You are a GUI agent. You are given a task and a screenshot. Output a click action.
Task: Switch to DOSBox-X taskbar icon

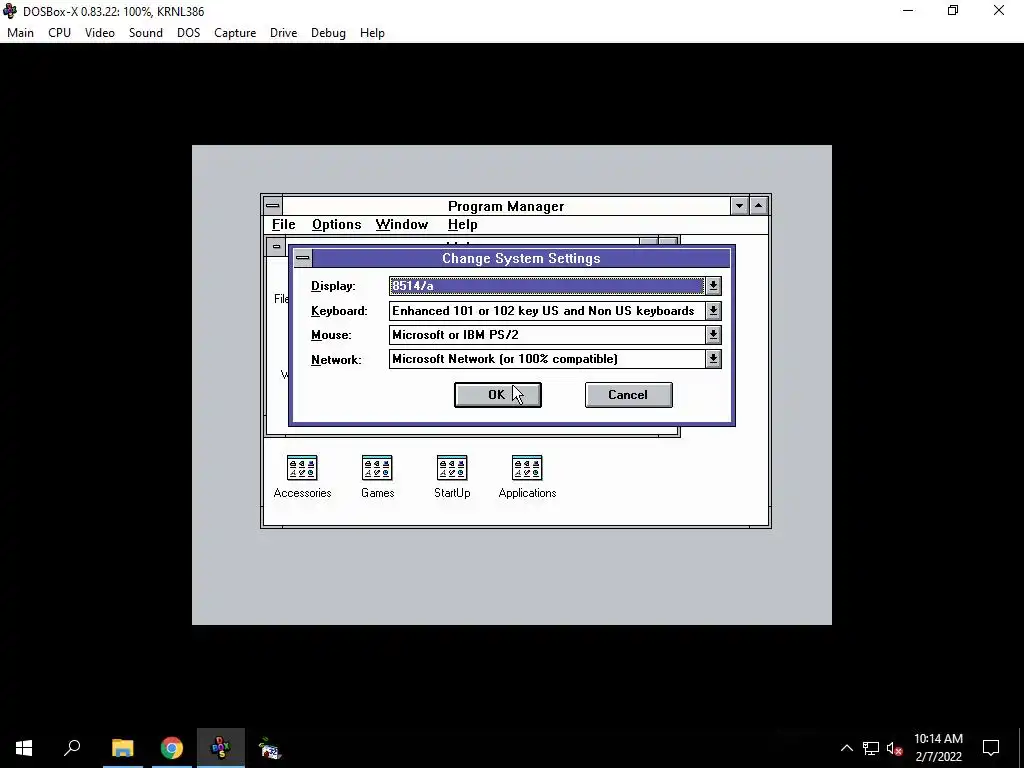click(x=221, y=748)
